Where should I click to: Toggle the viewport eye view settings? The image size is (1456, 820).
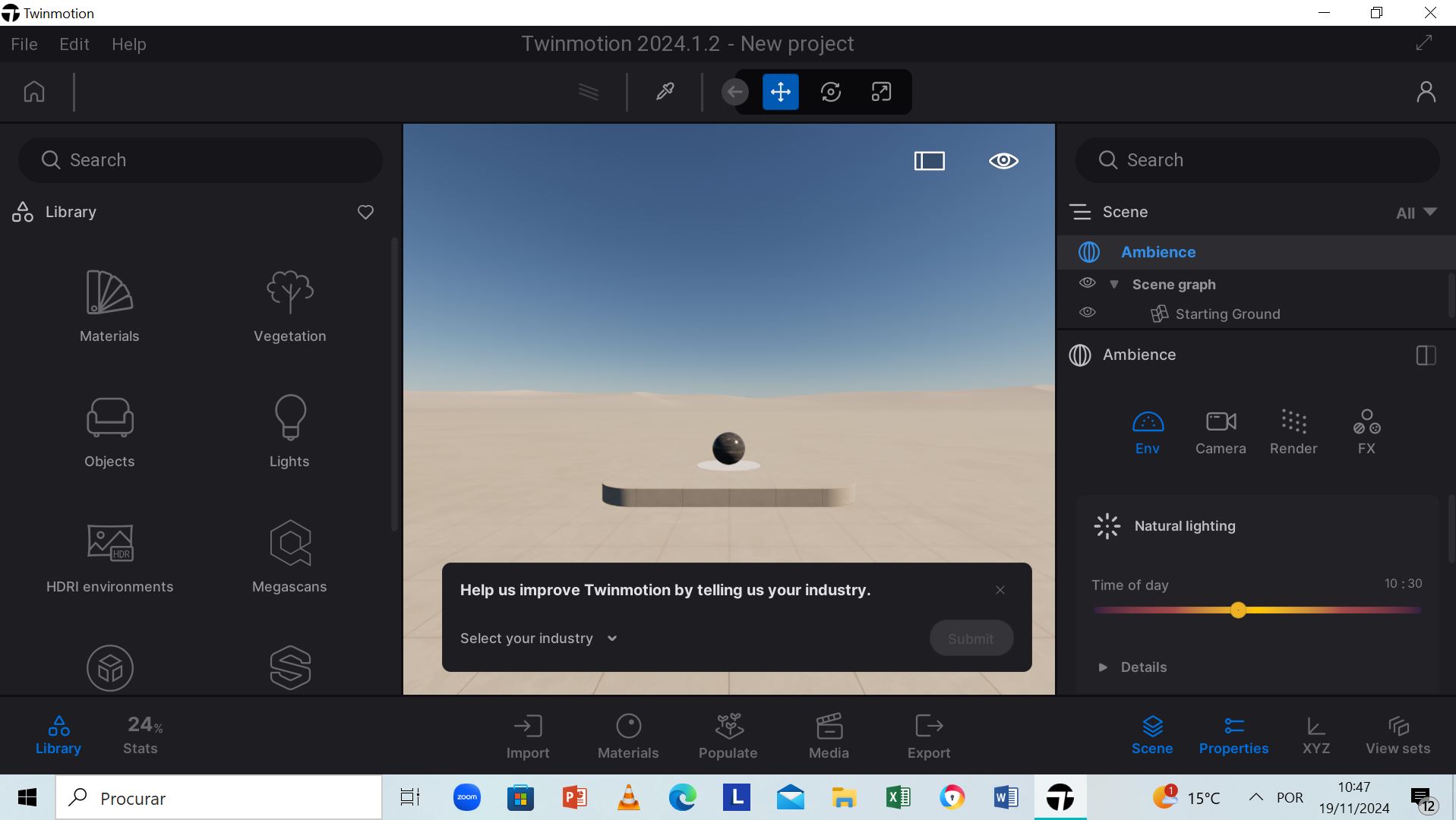[1003, 161]
